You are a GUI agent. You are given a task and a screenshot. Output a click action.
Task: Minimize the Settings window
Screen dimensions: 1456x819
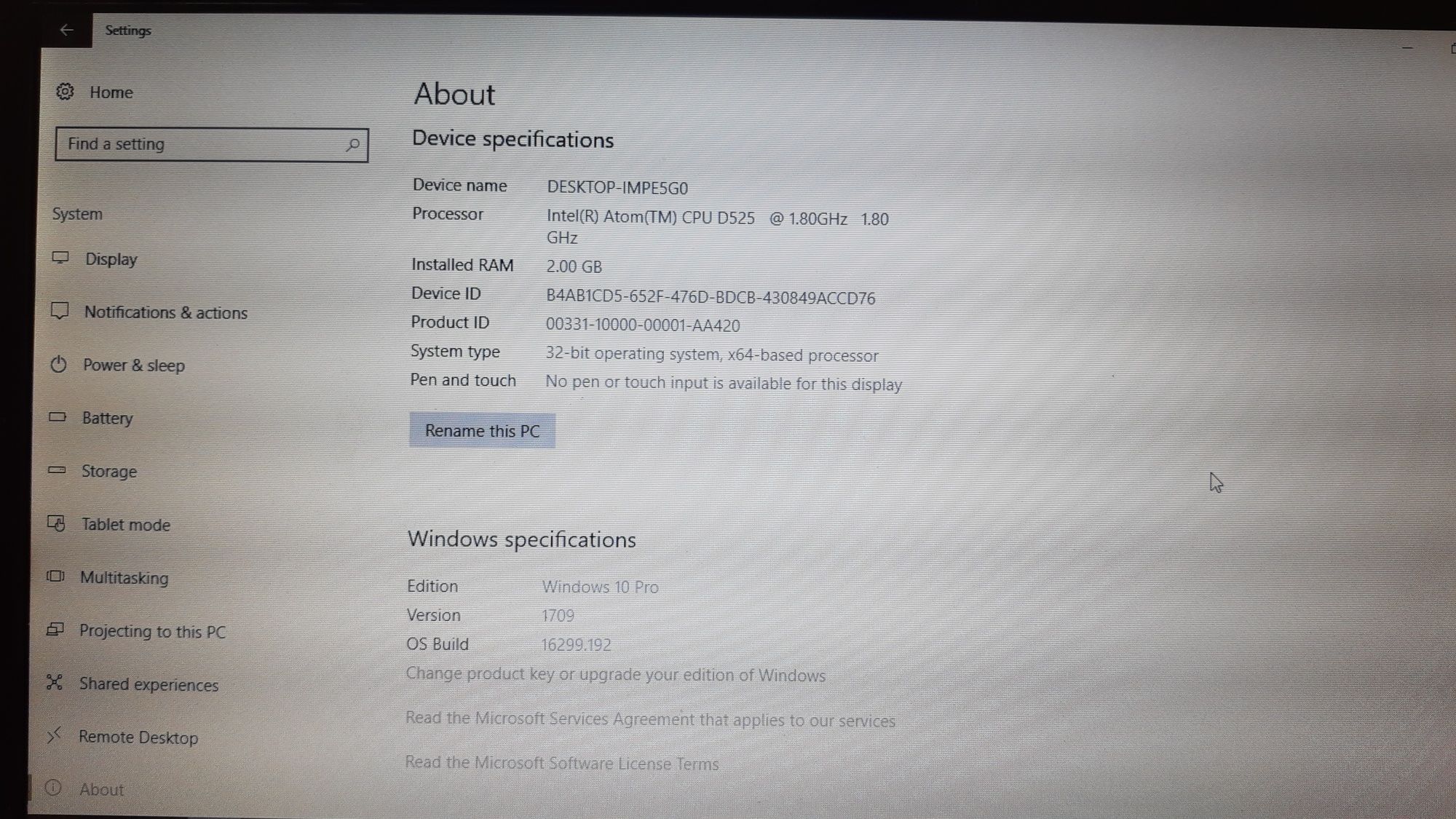coord(1407,48)
